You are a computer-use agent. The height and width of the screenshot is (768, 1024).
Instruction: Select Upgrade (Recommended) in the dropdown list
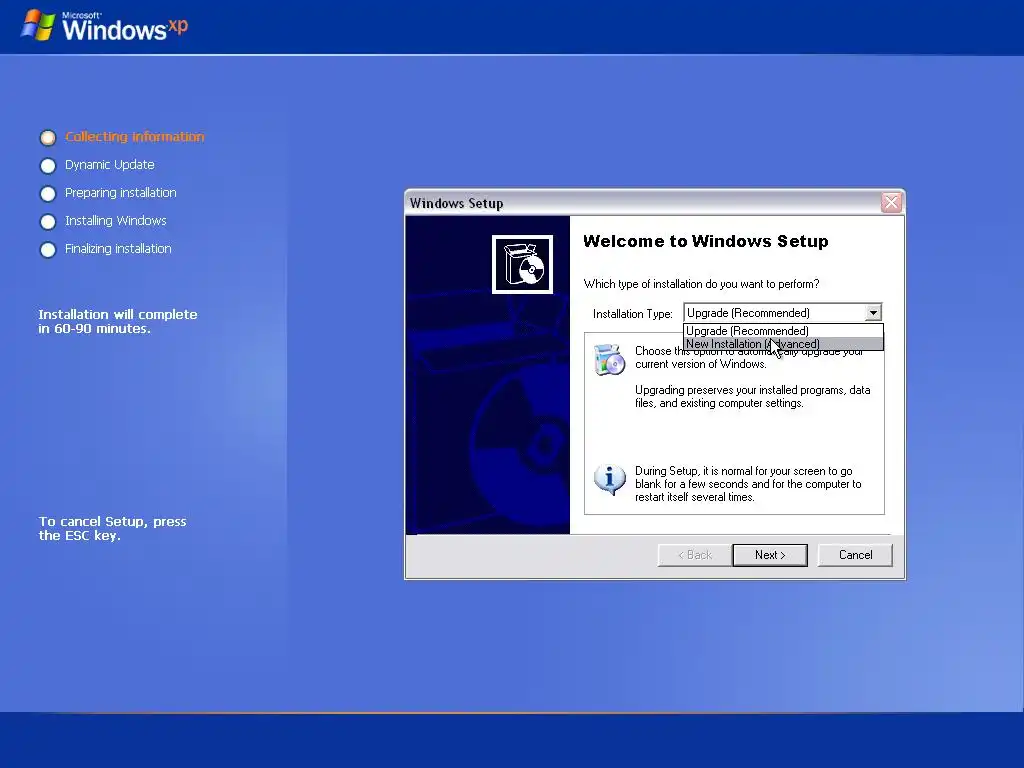(784, 331)
